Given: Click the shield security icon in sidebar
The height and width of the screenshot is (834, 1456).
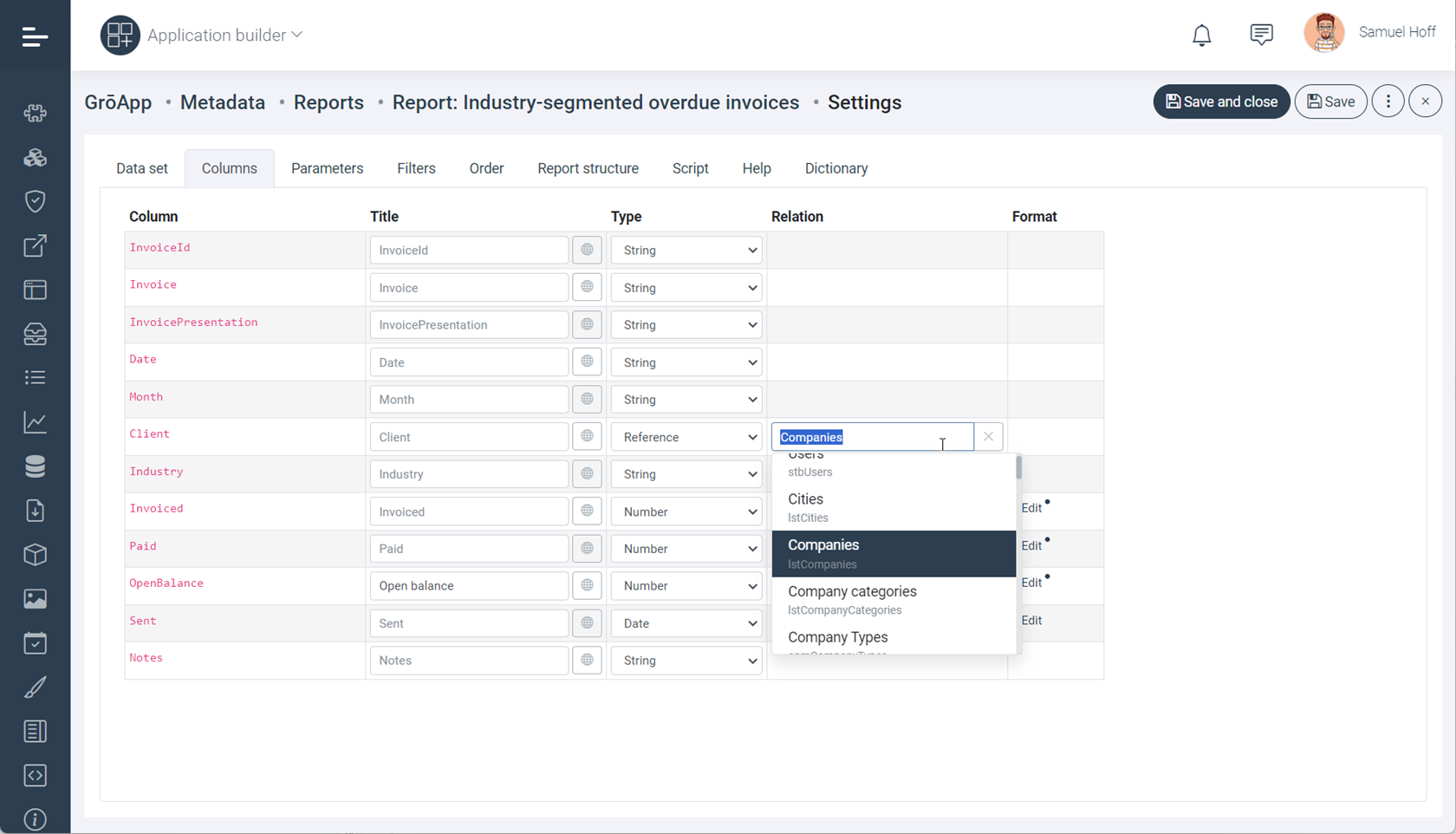Looking at the screenshot, I should (x=35, y=201).
